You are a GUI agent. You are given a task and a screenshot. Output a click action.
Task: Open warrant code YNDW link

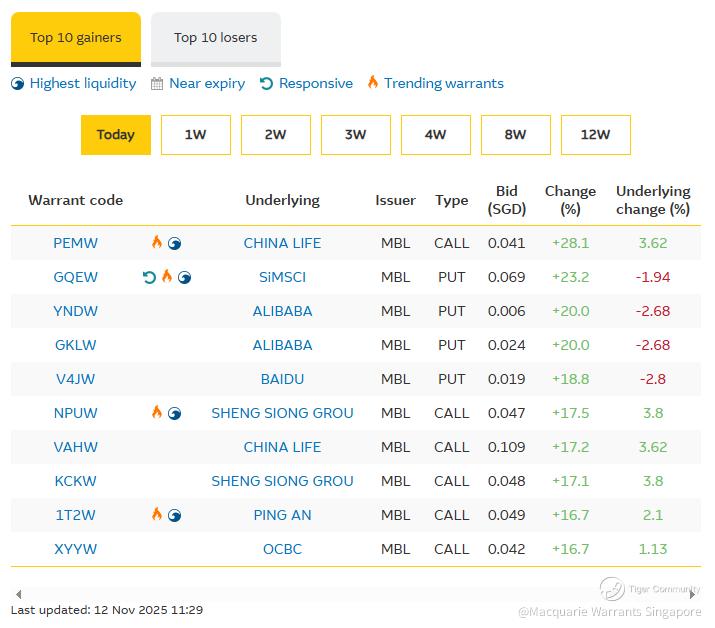[76, 311]
